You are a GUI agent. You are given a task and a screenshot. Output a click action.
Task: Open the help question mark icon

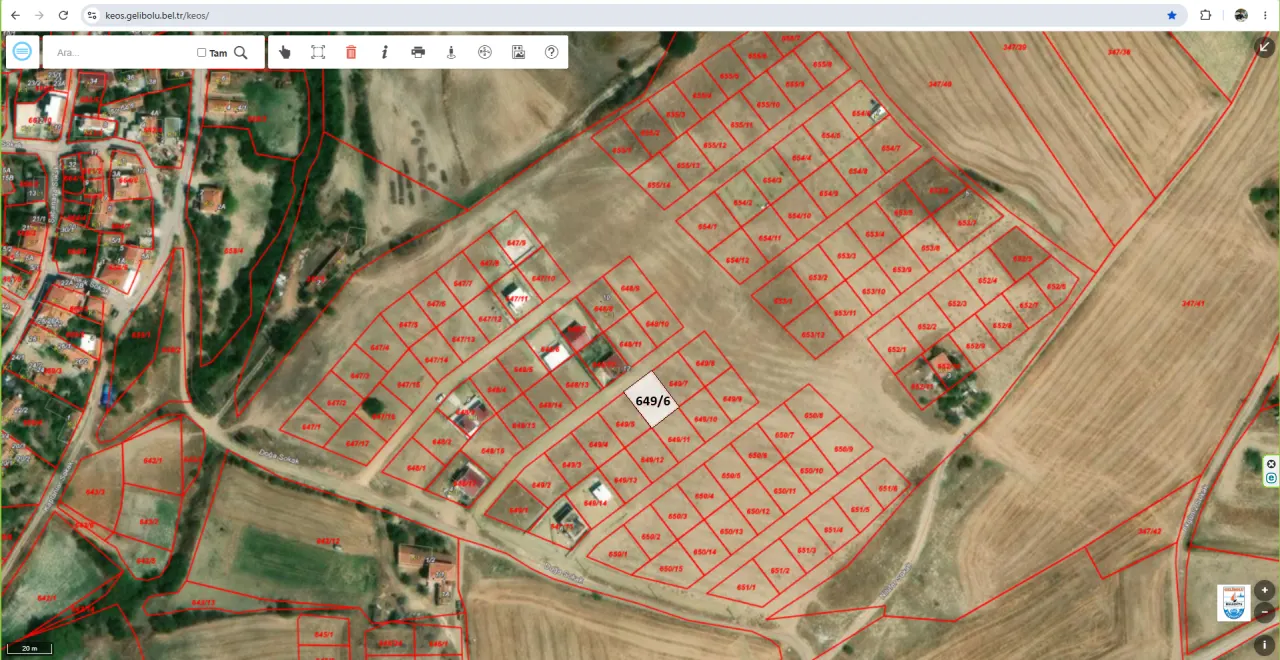click(551, 52)
